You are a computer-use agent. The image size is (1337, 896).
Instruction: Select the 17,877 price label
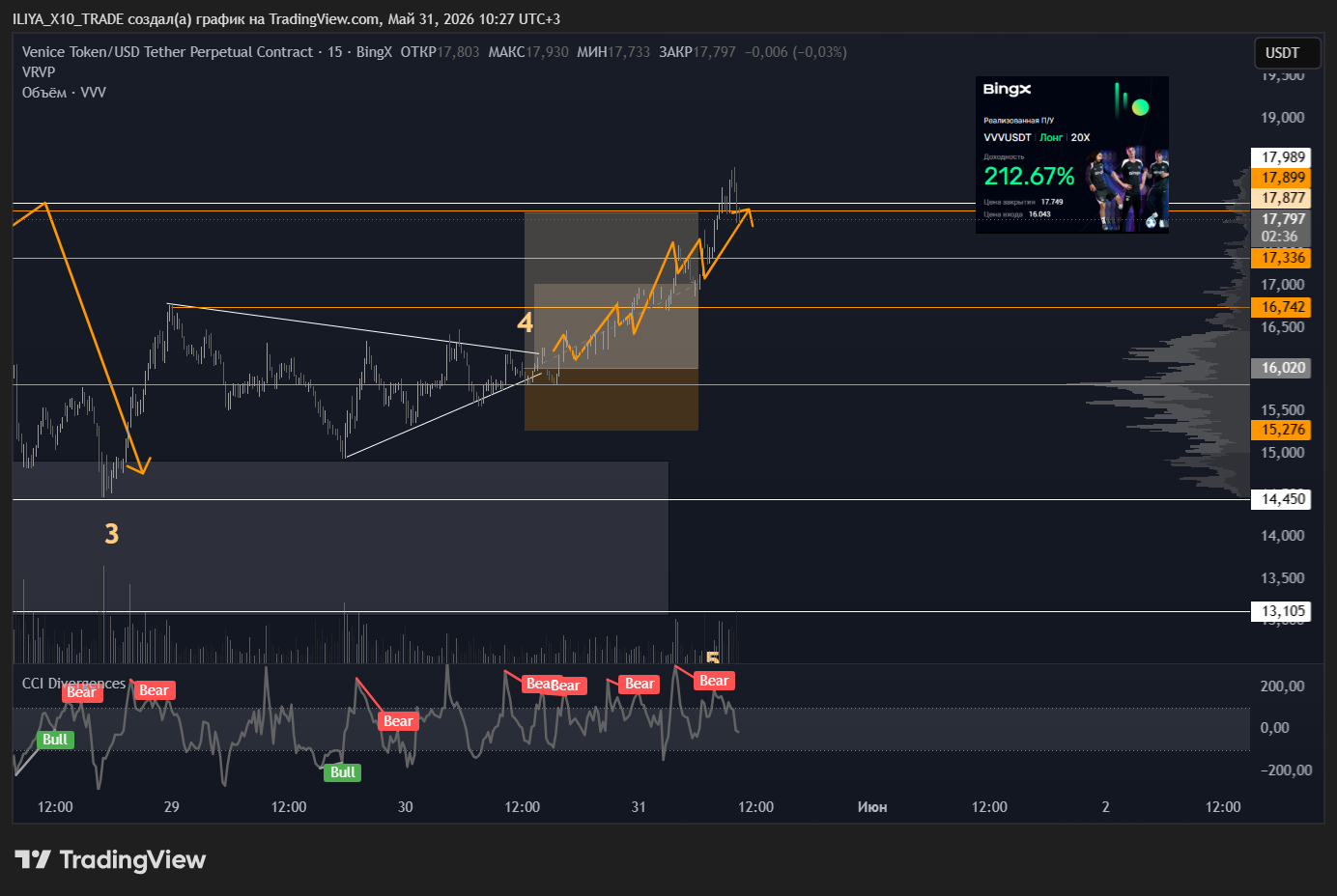tap(1282, 197)
